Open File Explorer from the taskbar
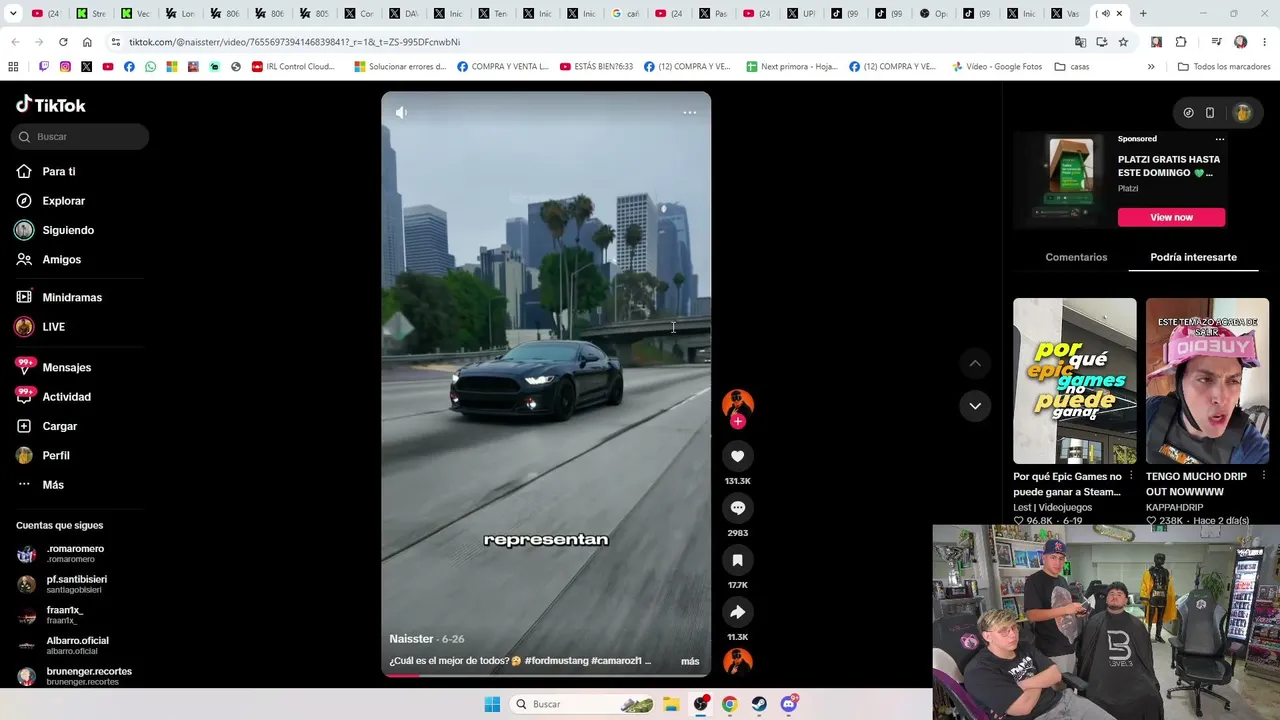This screenshot has width=1280, height=720. tap(671, 704)
